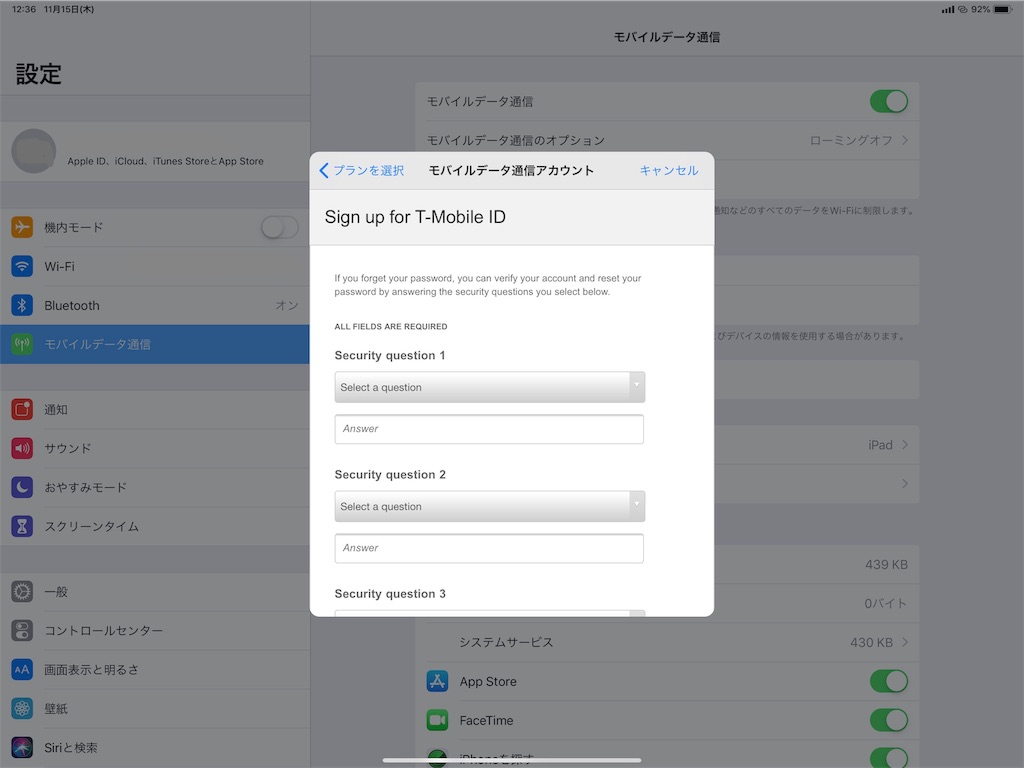The image size is (1024, 768).
Task: Tap the Screen Time hourglass icon
Action: click(x=22, y=526)
